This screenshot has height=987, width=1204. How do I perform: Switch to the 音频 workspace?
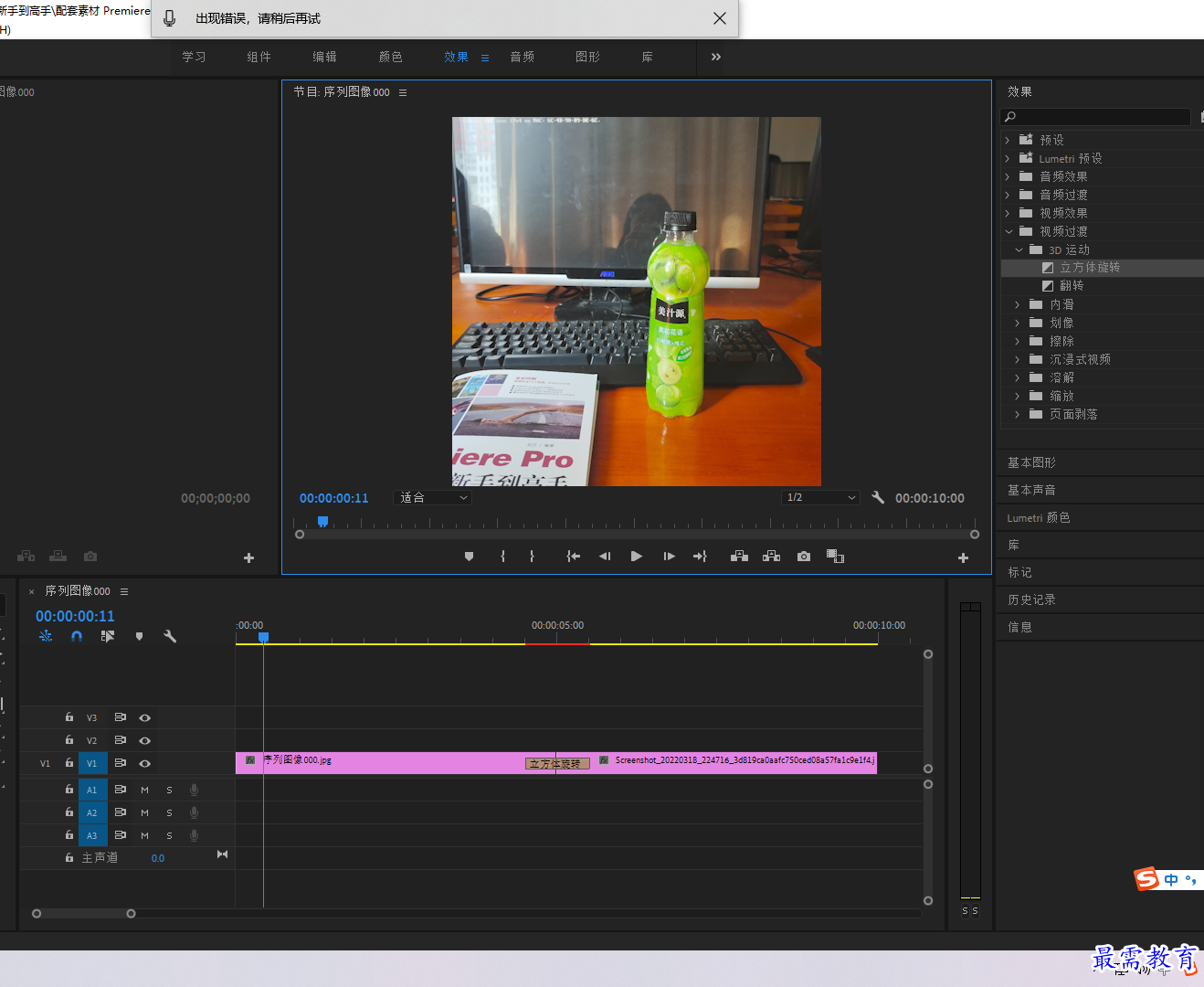pos(522,57)
